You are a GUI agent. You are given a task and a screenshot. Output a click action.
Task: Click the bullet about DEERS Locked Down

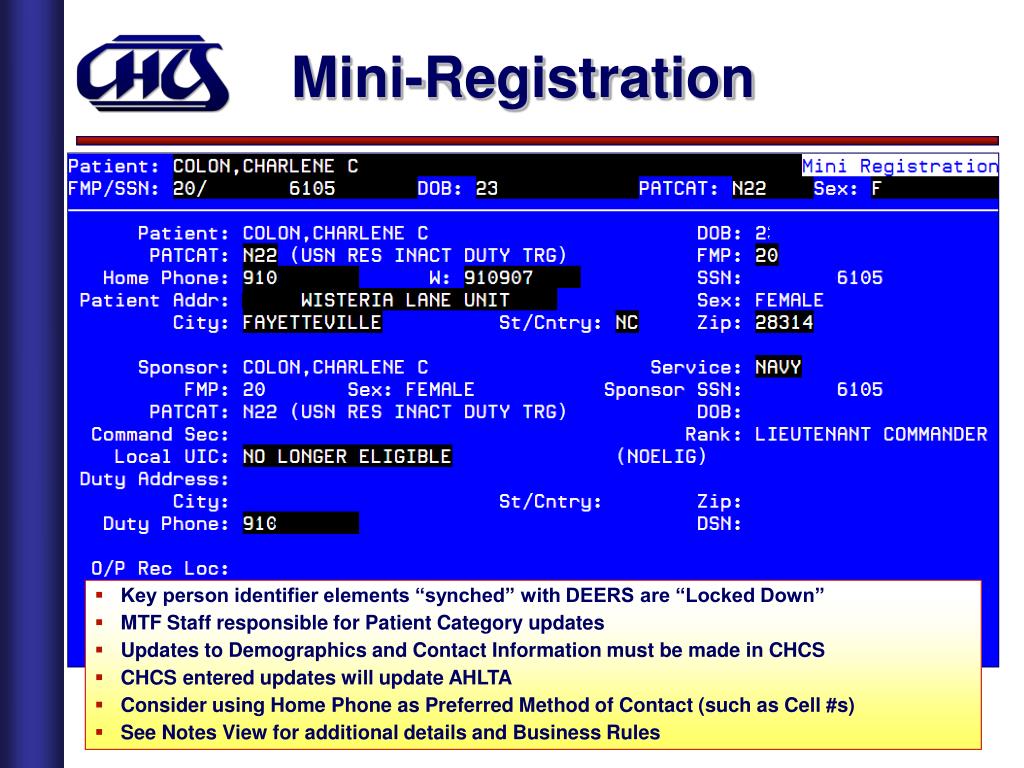472,596
